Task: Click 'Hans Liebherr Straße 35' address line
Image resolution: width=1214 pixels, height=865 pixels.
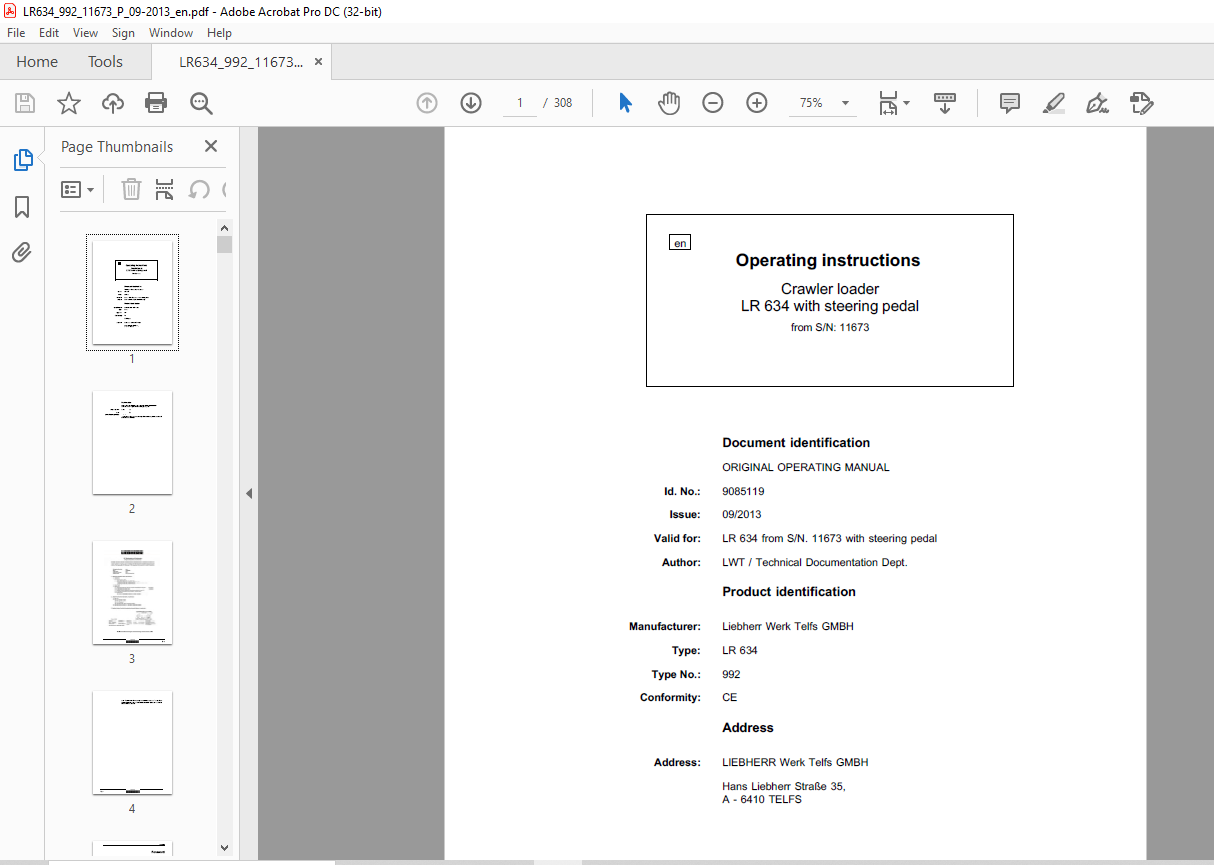Action: click(784, 786)
